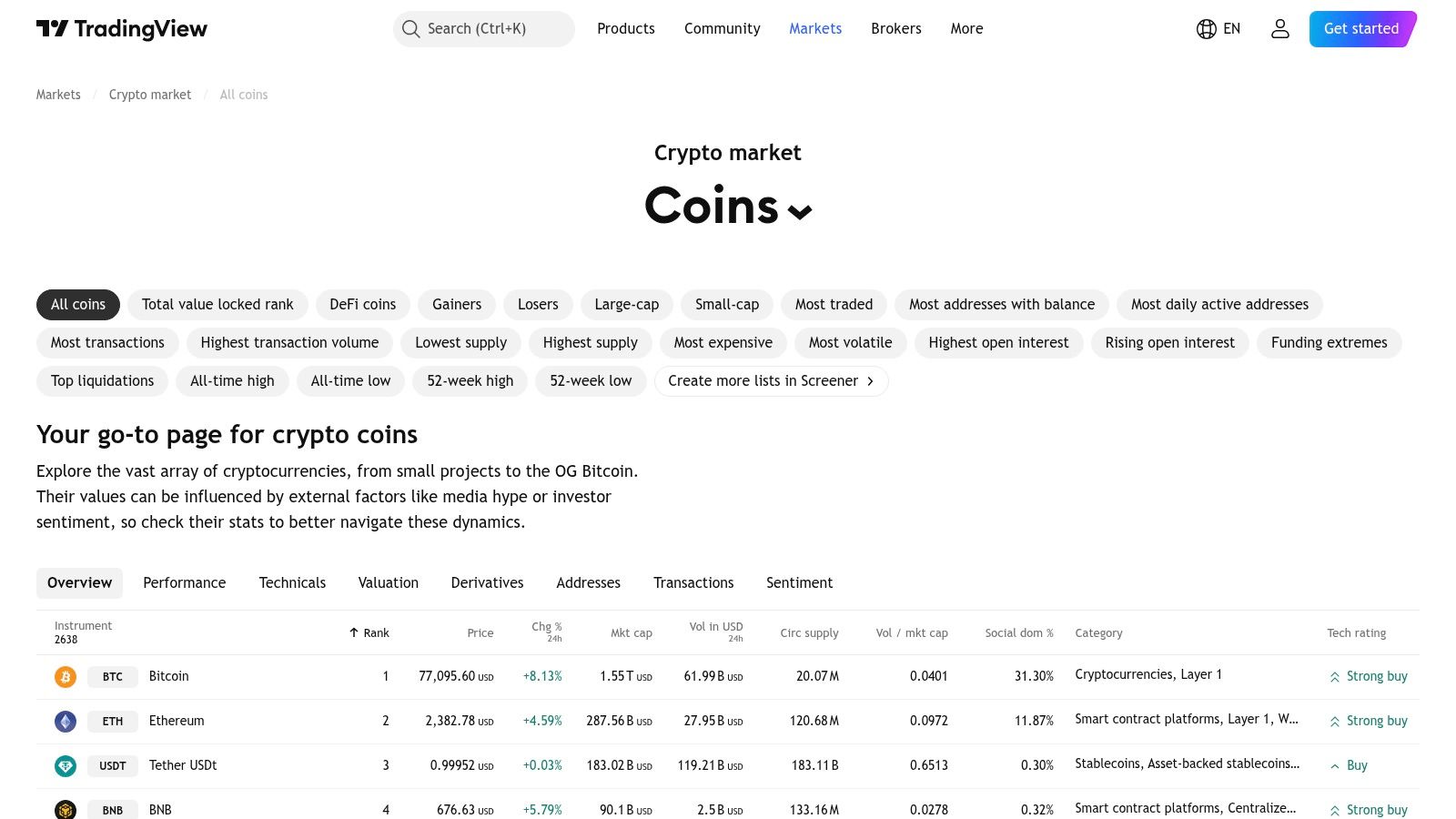Viewport: 1456px width, 819px height.
Task: Click the Rank sort arrow
Action: [x=354, y=632]
